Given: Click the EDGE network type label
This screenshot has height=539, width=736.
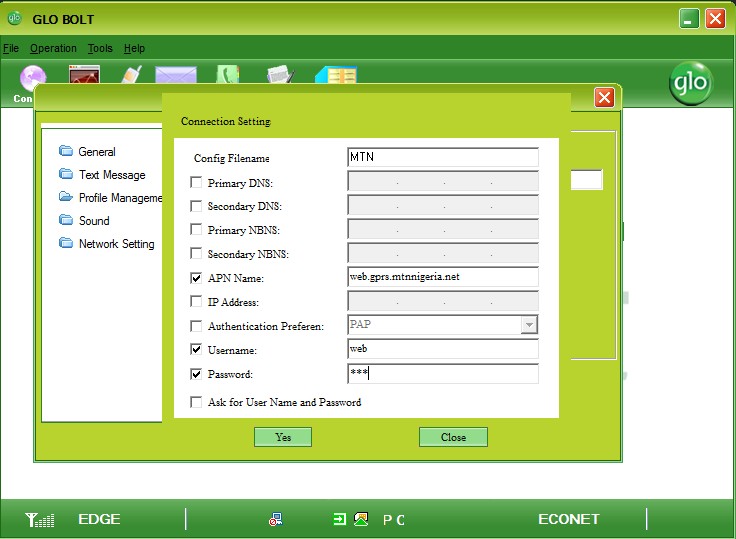Looking at the screenshot, I should pos(99,519).
